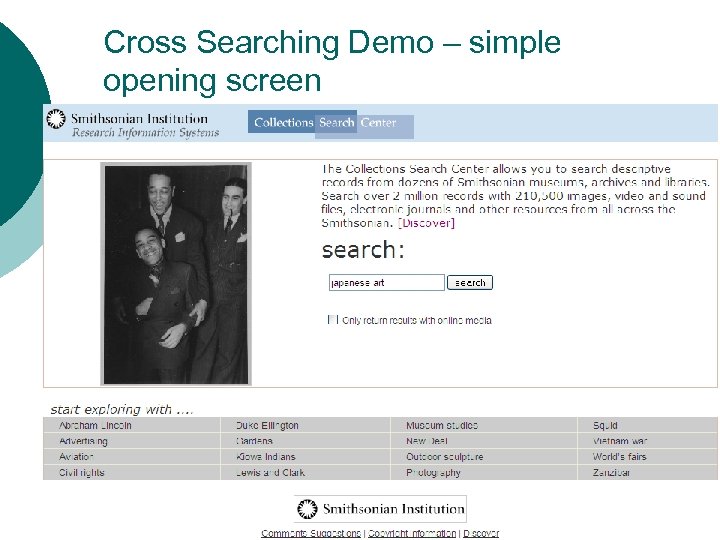Open the Advertising topic link
The image size is (720, 540).
click(83, 441)
